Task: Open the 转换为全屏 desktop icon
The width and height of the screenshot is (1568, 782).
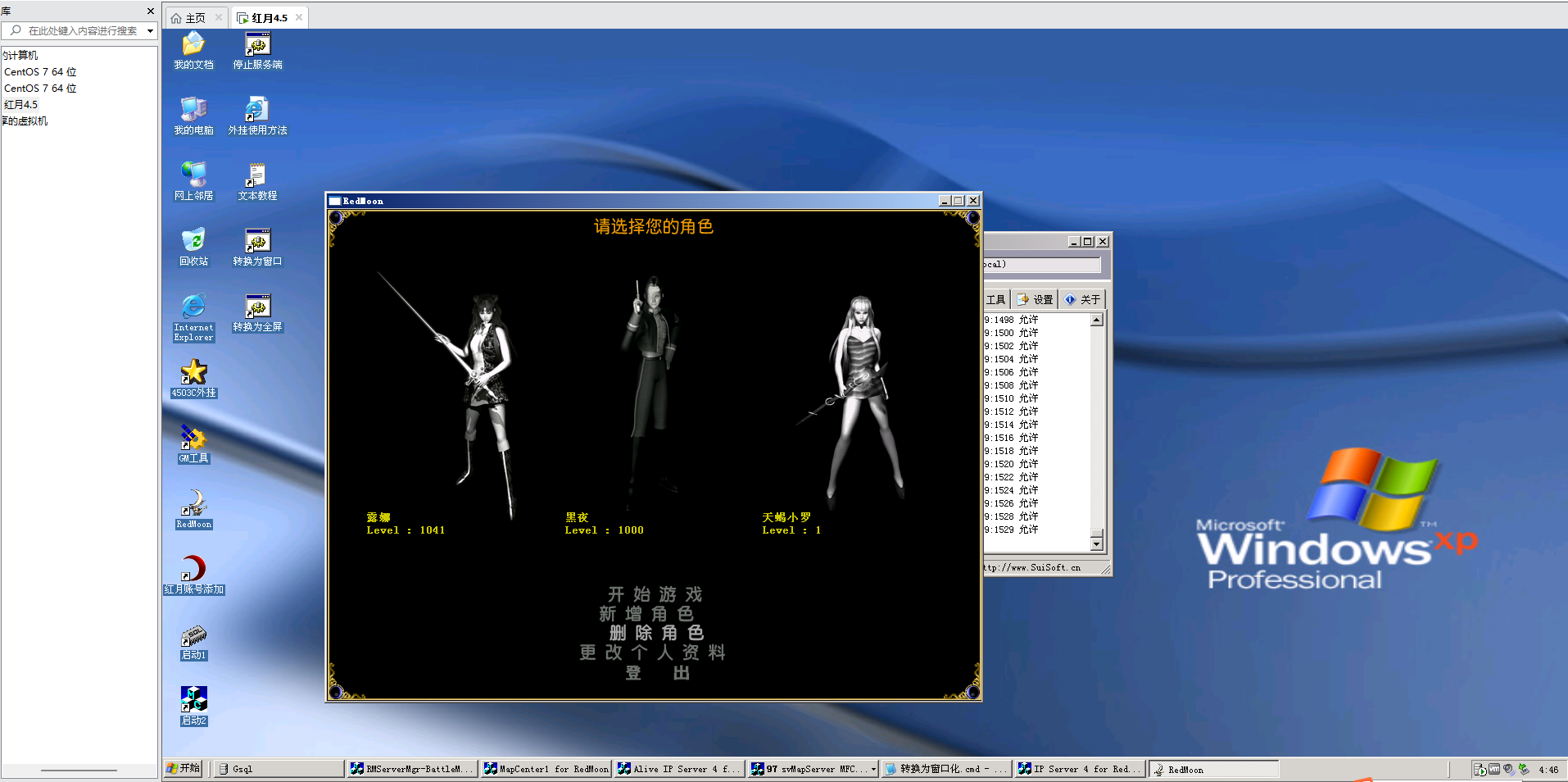Action: [257, 308]
